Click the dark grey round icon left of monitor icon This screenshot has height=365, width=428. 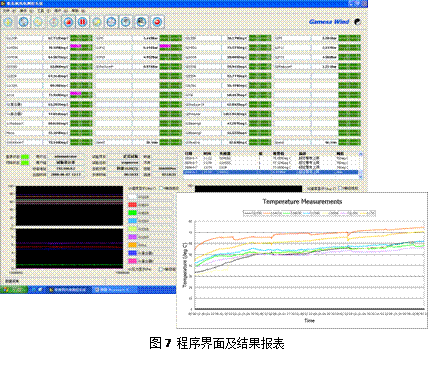coord(126,22)
